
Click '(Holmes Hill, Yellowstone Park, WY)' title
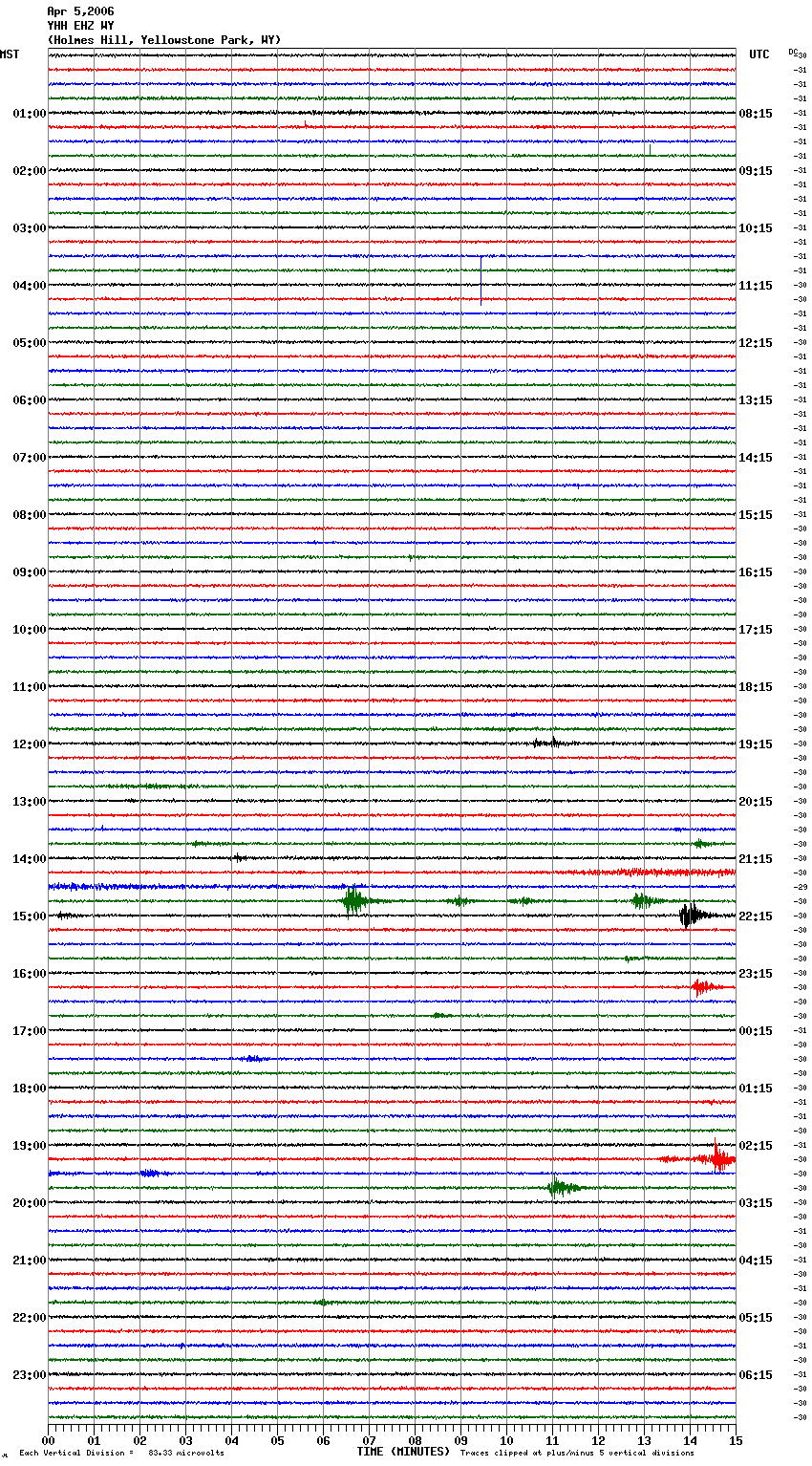(164, 40)
